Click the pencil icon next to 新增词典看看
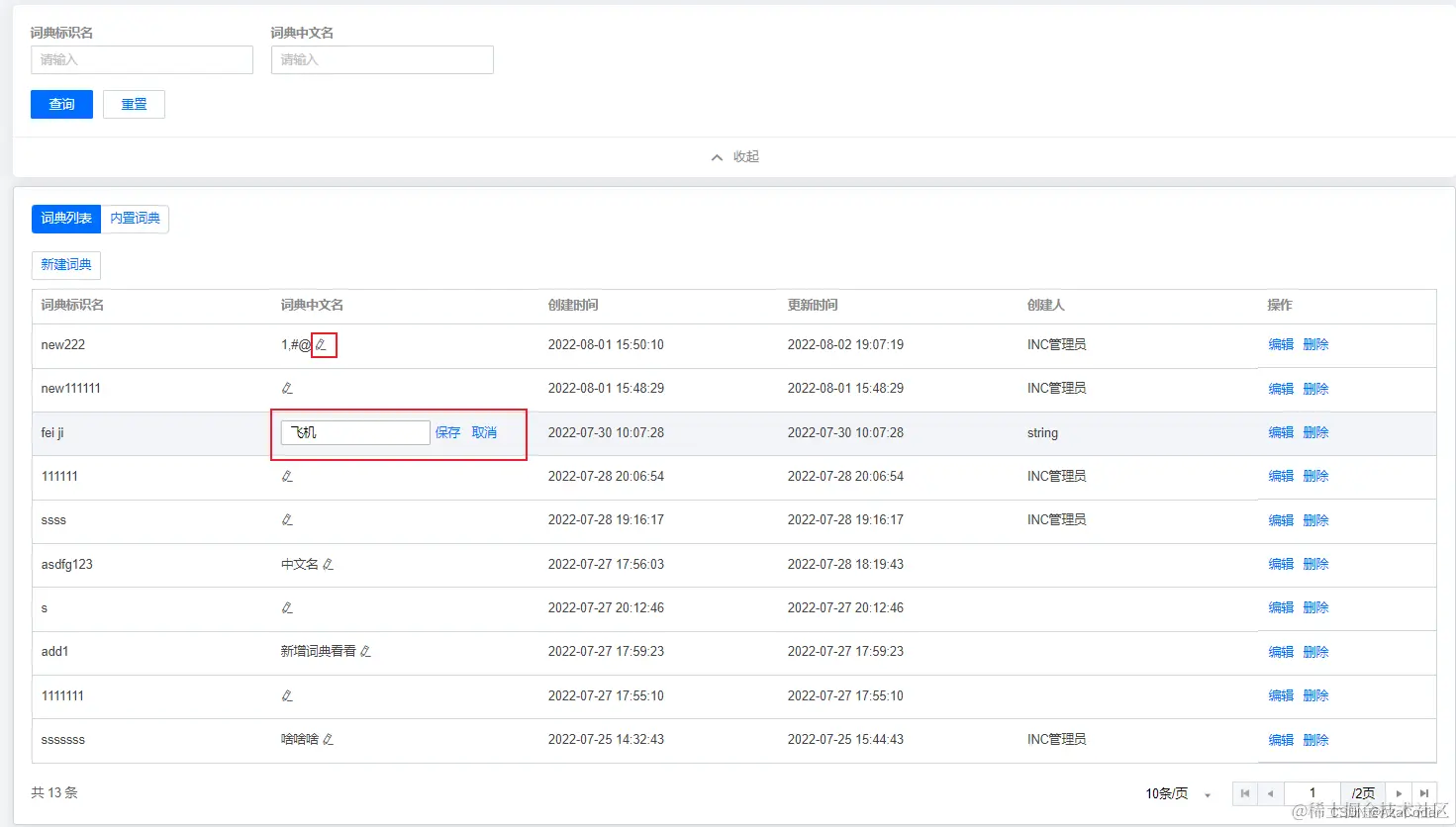This screenshot has height=827, width=1456. pos(365,652)
